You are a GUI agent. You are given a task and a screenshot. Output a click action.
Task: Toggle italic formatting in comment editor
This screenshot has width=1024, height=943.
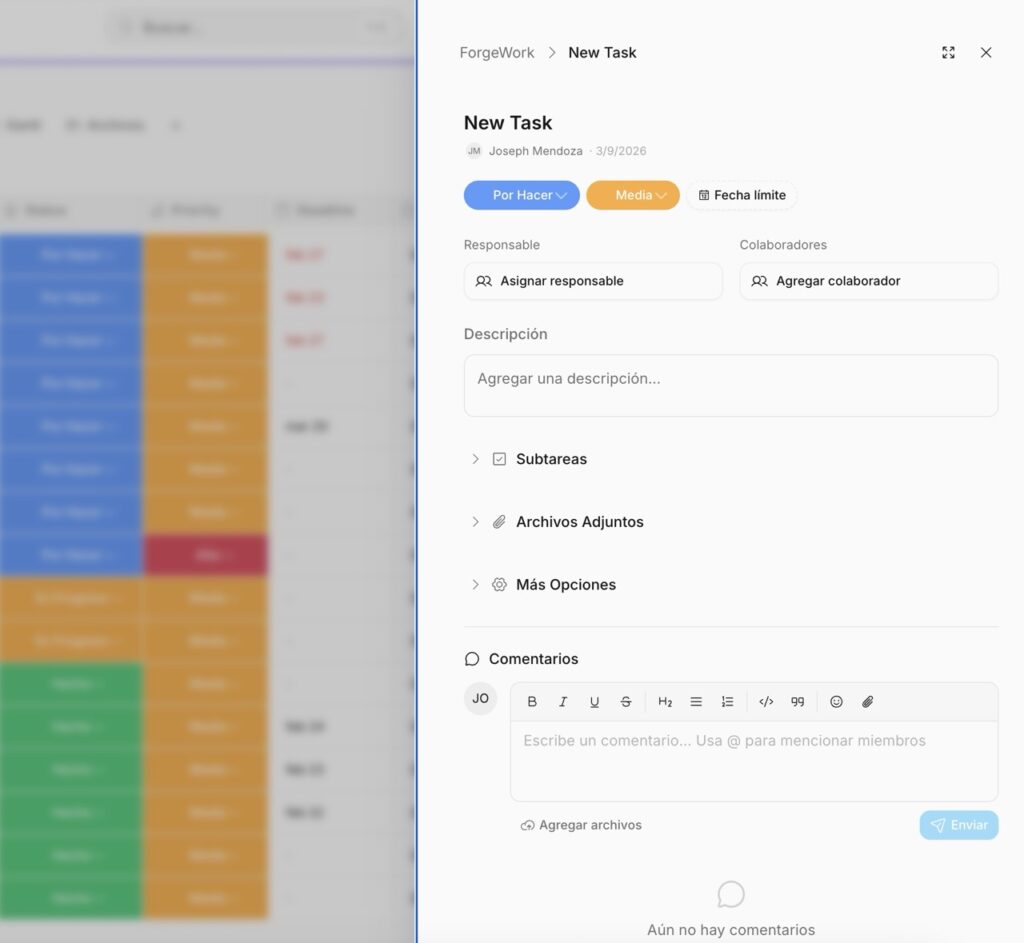point(563,702)
